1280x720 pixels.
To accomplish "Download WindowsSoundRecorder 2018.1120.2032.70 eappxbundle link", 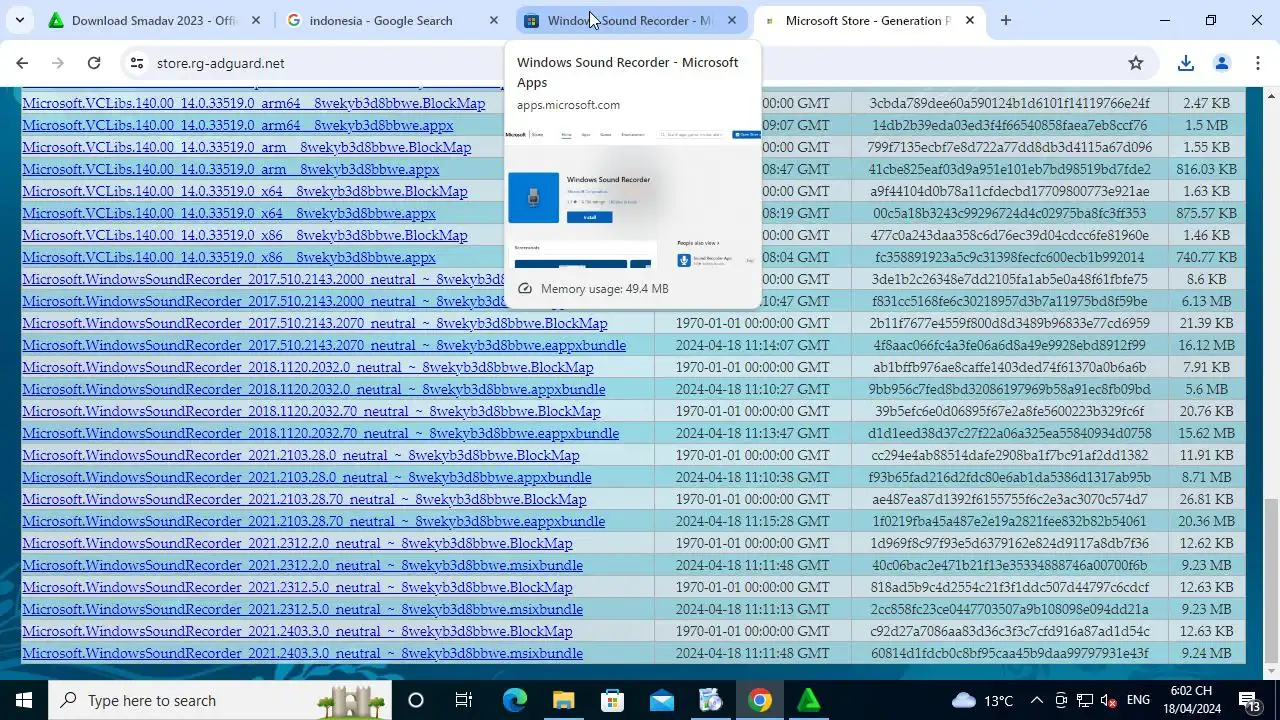I will point(321,433).
